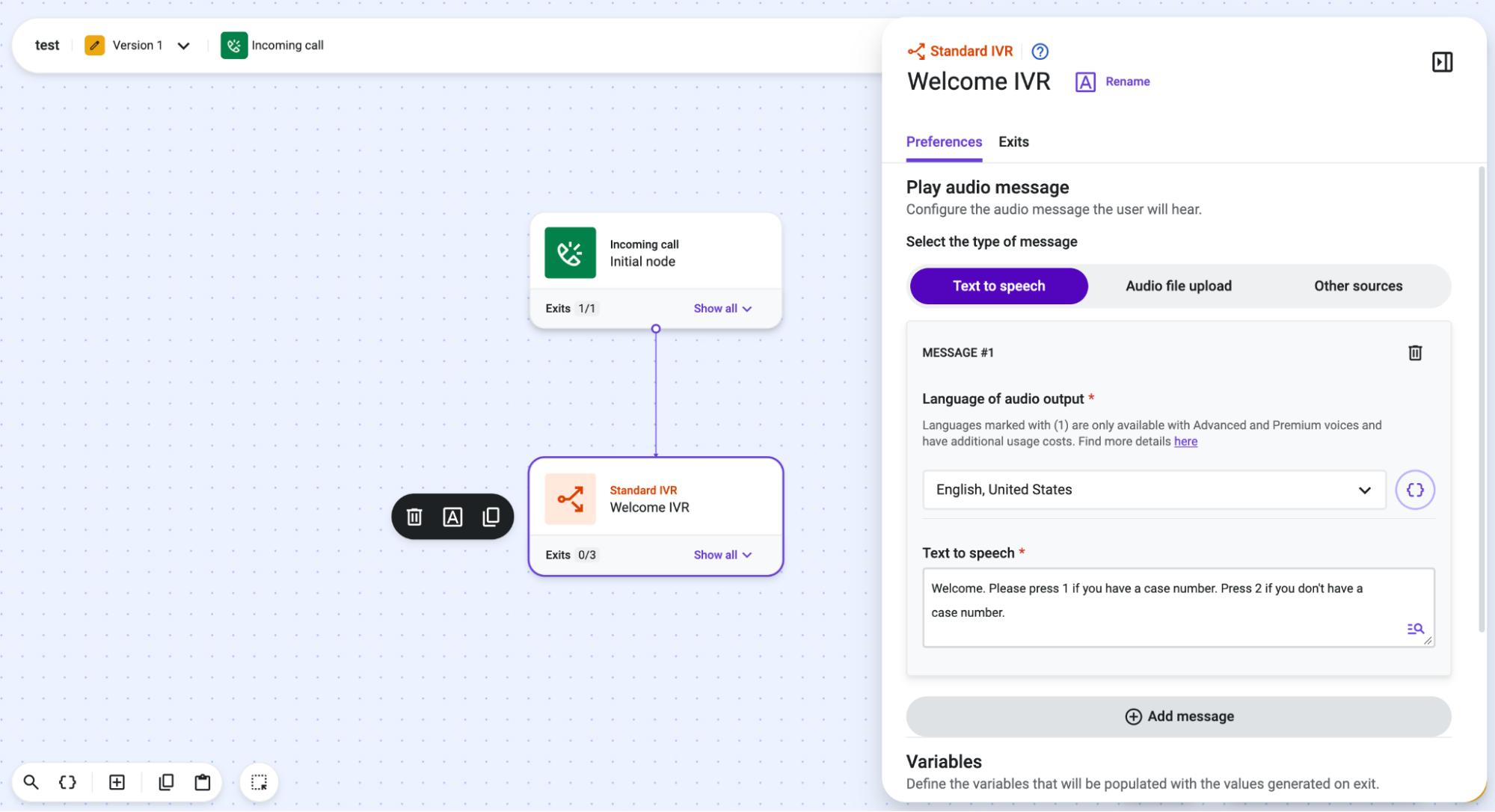Delete the Welcome IVR node via the trash icon
Viewport: 1495px width, 812px height.
[414, 517]
